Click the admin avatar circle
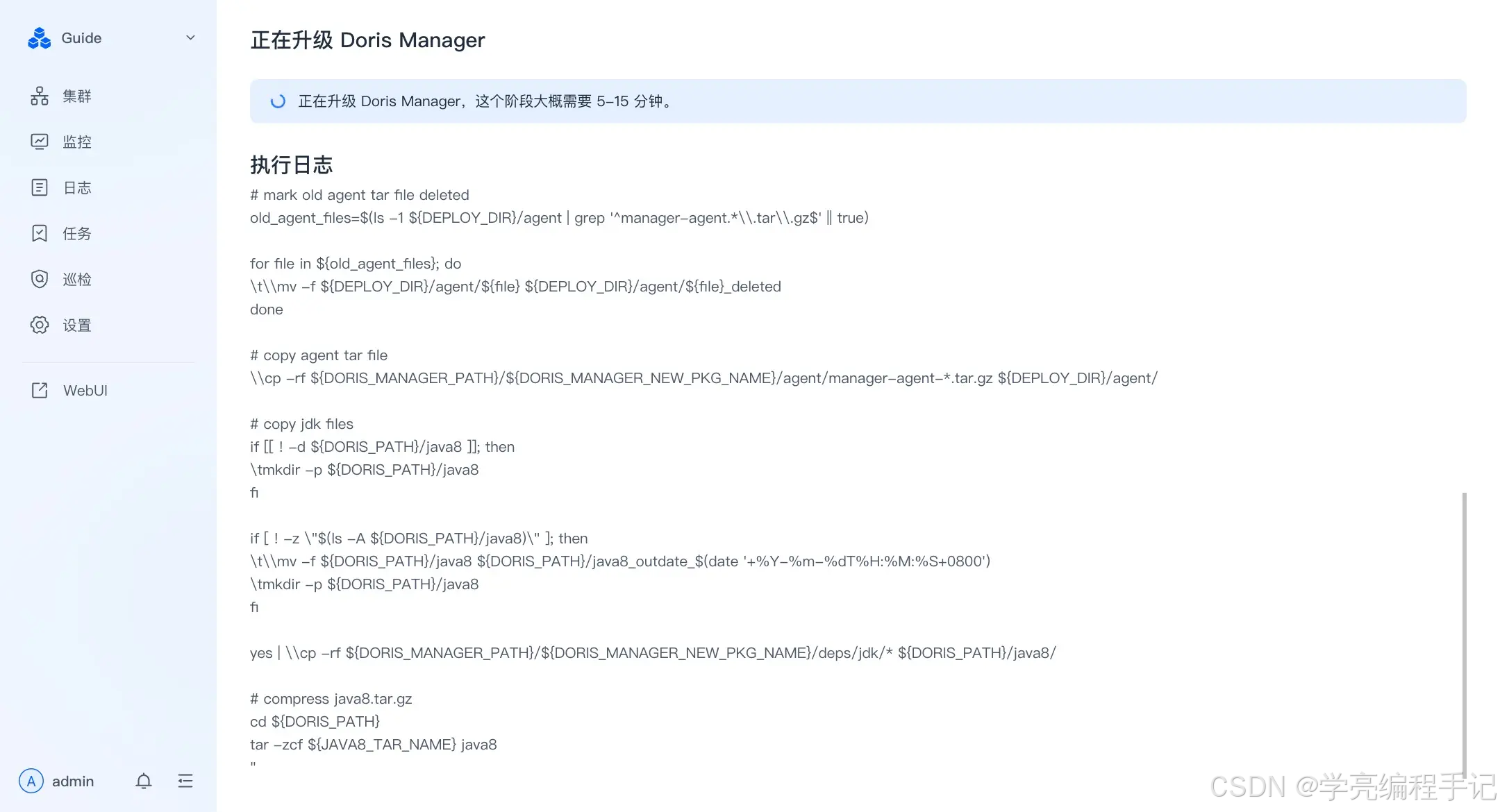Viewport: 1500px width, 812px height. (31, 781)
